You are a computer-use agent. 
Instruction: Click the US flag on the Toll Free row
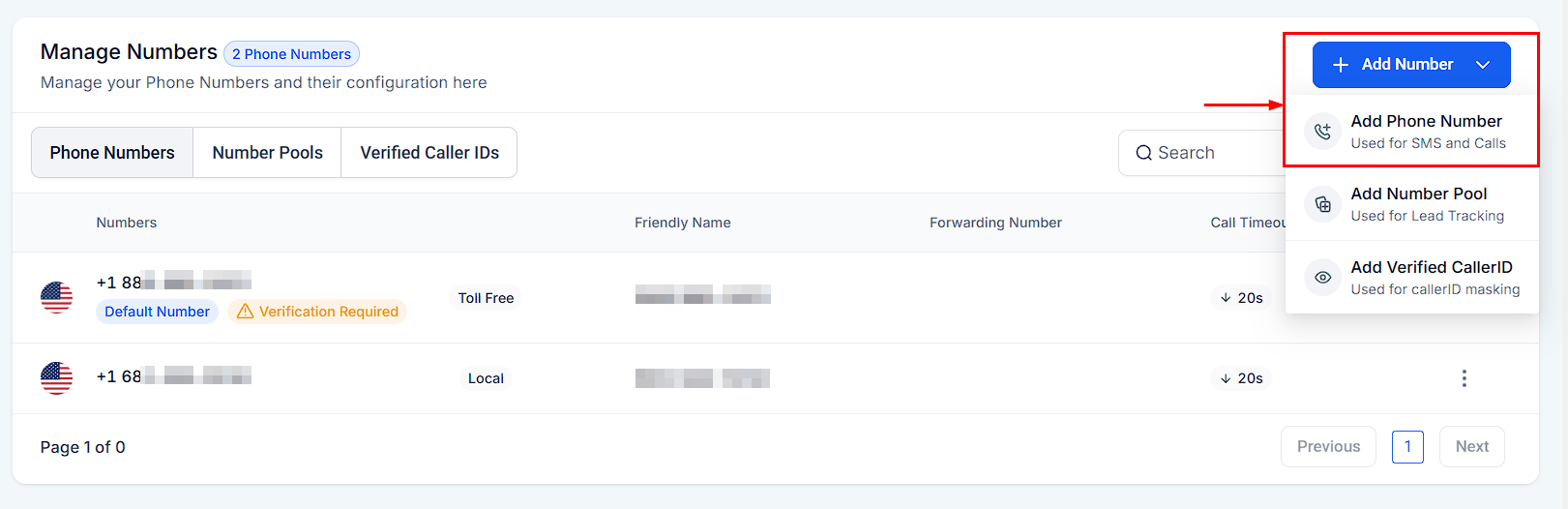(x=56, y=297)
